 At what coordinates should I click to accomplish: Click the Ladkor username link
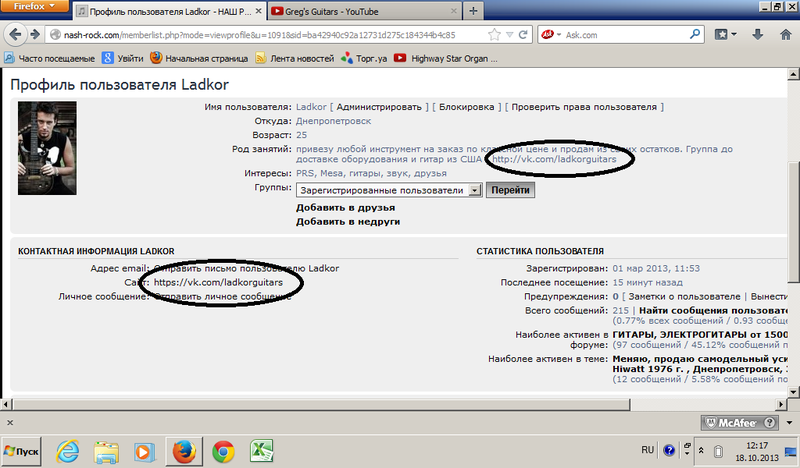click(311, 107)
